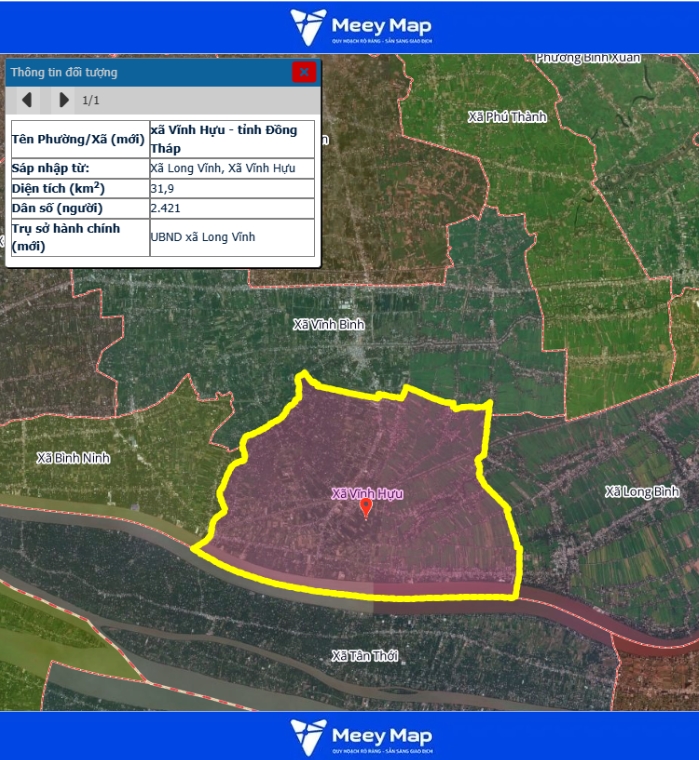Click the Xã Long Bình region label
Screen dimensions: 699x760
[x=642, y=491]
